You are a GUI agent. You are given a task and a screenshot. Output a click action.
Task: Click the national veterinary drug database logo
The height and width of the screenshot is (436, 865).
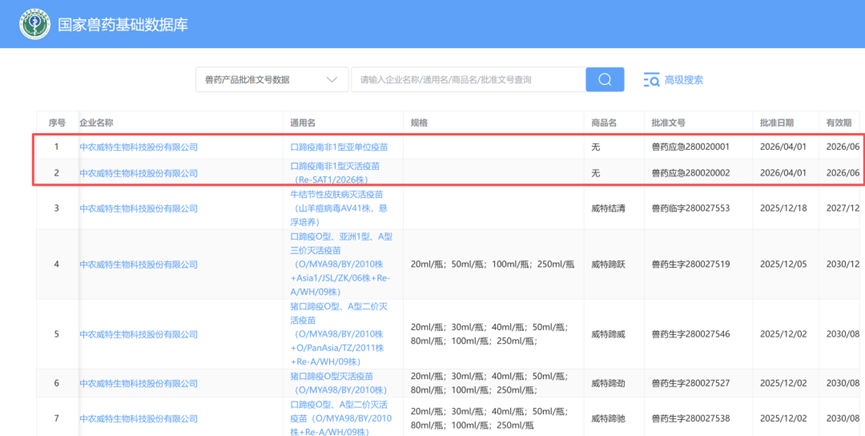coord(34,24)
